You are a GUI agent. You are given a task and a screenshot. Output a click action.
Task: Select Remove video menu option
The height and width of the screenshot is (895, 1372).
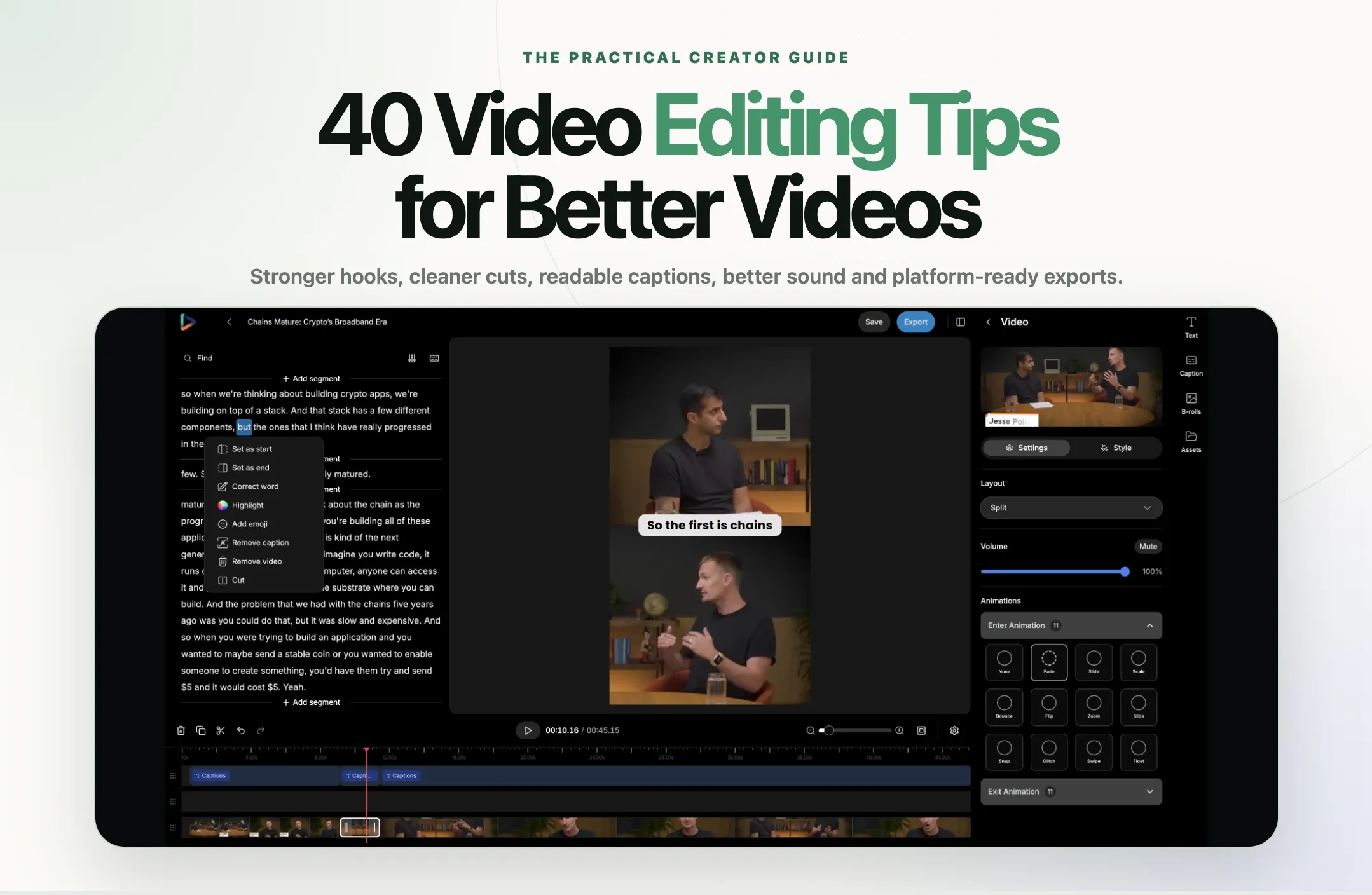(x=264, y=561)
